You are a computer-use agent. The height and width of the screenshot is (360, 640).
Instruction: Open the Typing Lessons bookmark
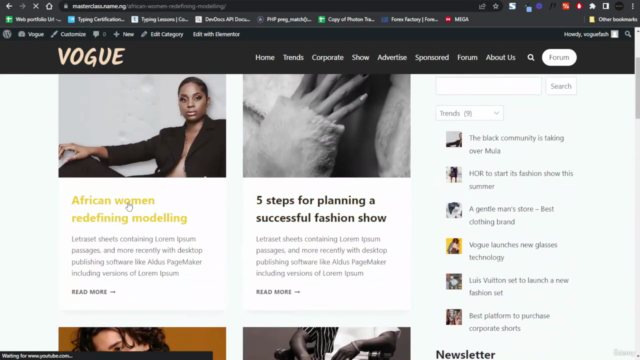click(160, 19)
